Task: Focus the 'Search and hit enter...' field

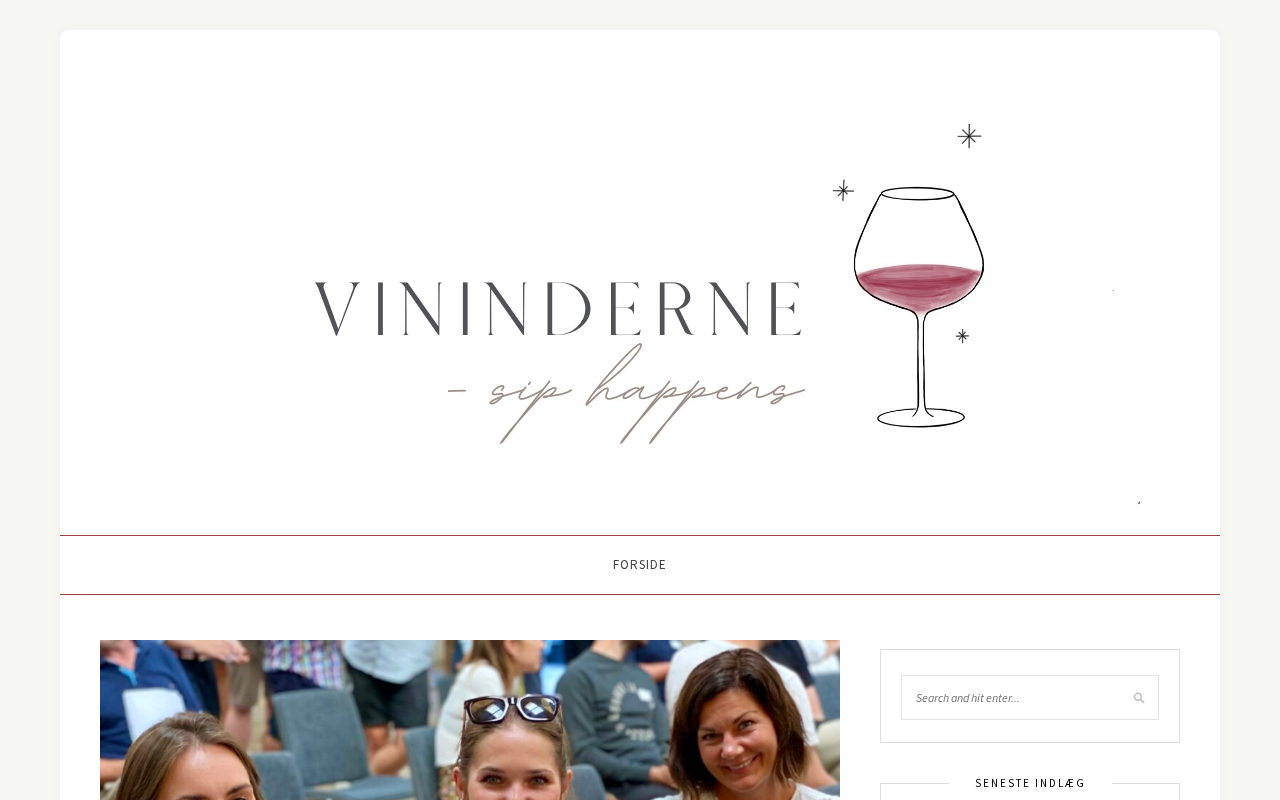Action: 1030,697
